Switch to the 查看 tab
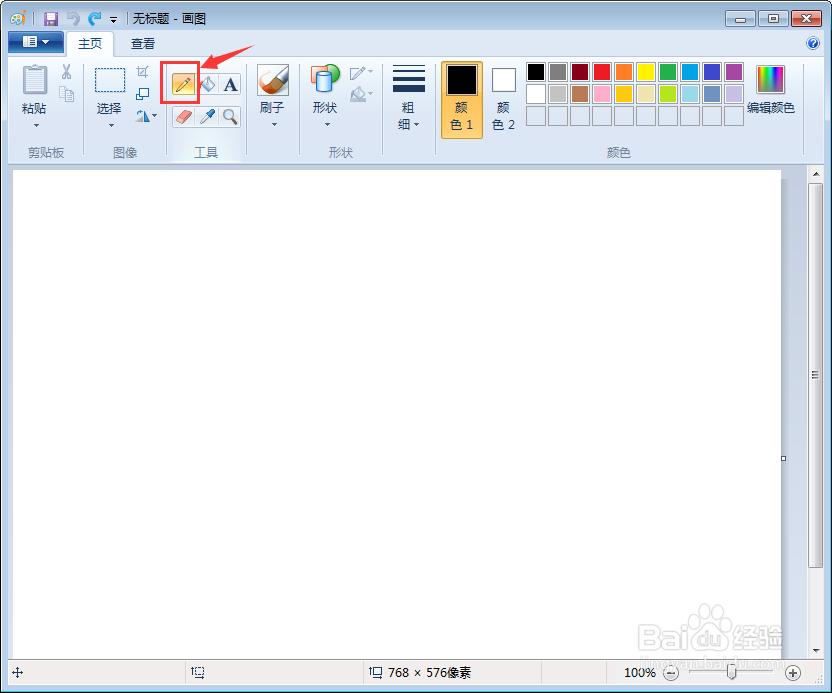Screen dimensions: 832x693 pyautogui.click(x=143, y=44)
